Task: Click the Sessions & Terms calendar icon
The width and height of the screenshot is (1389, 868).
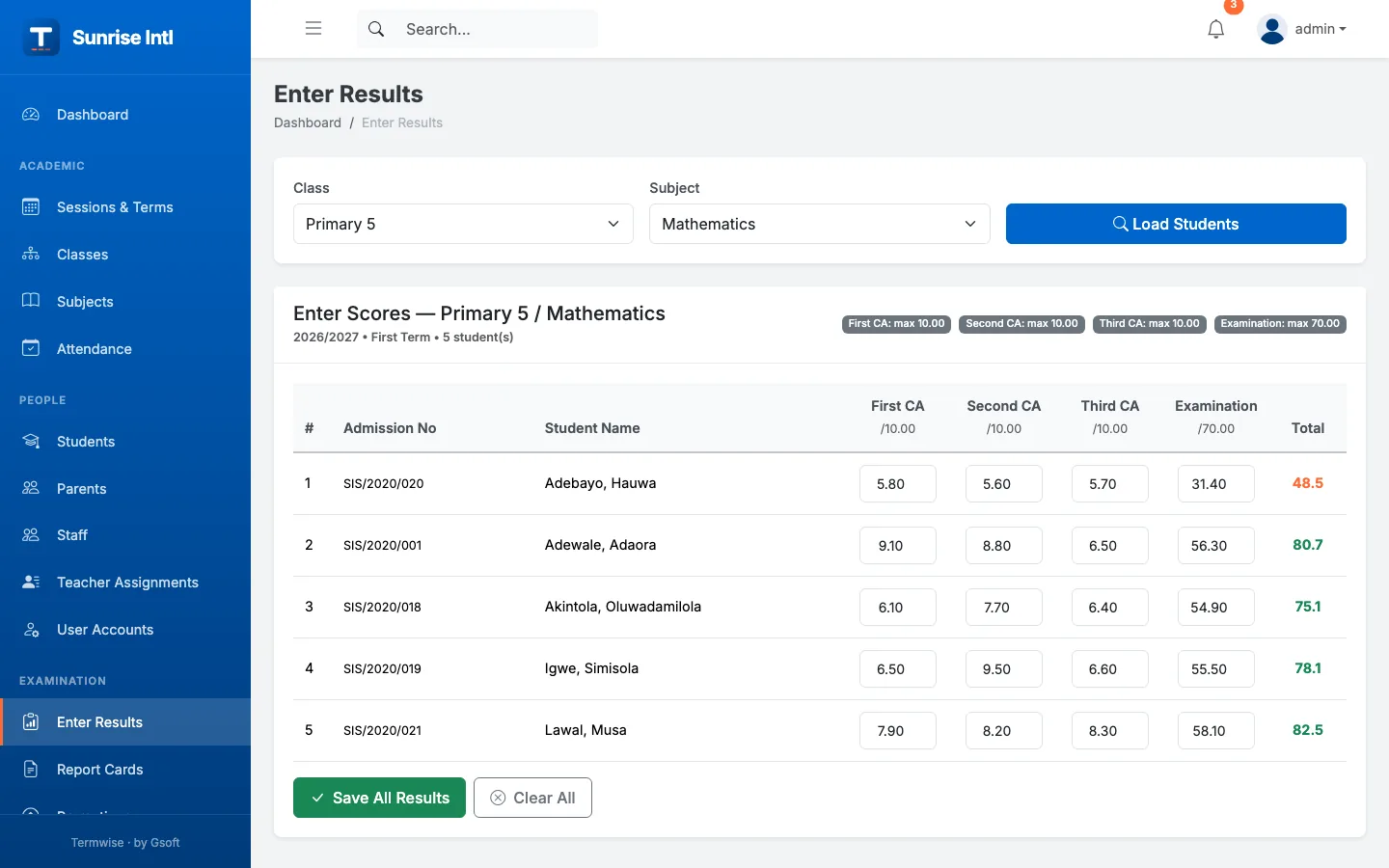Action: (31, 206)
